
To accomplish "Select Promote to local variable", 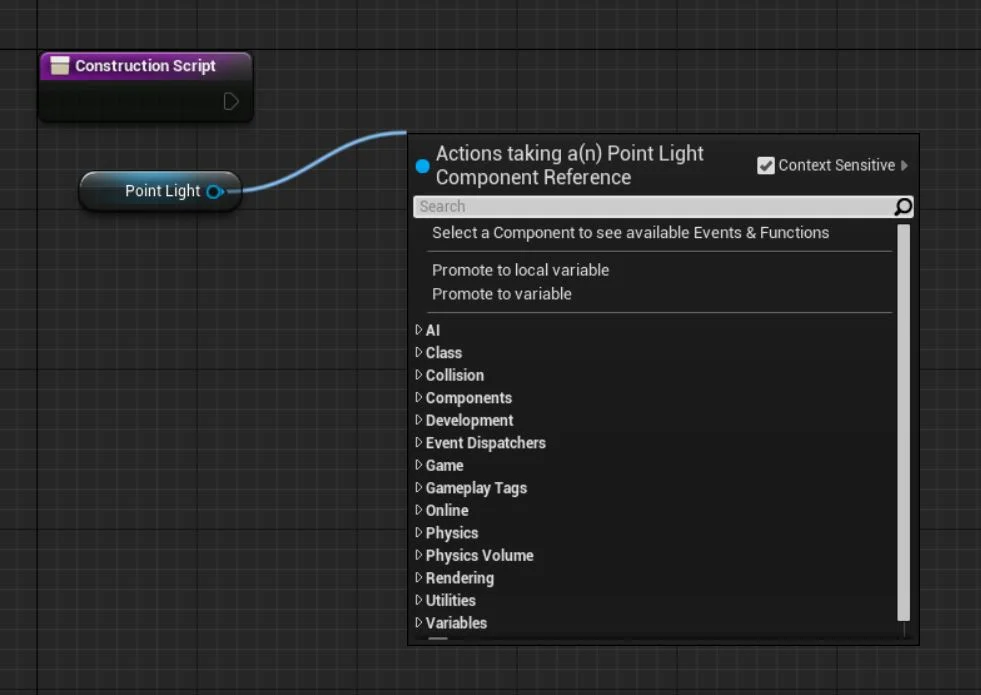I will coord(520,270).
